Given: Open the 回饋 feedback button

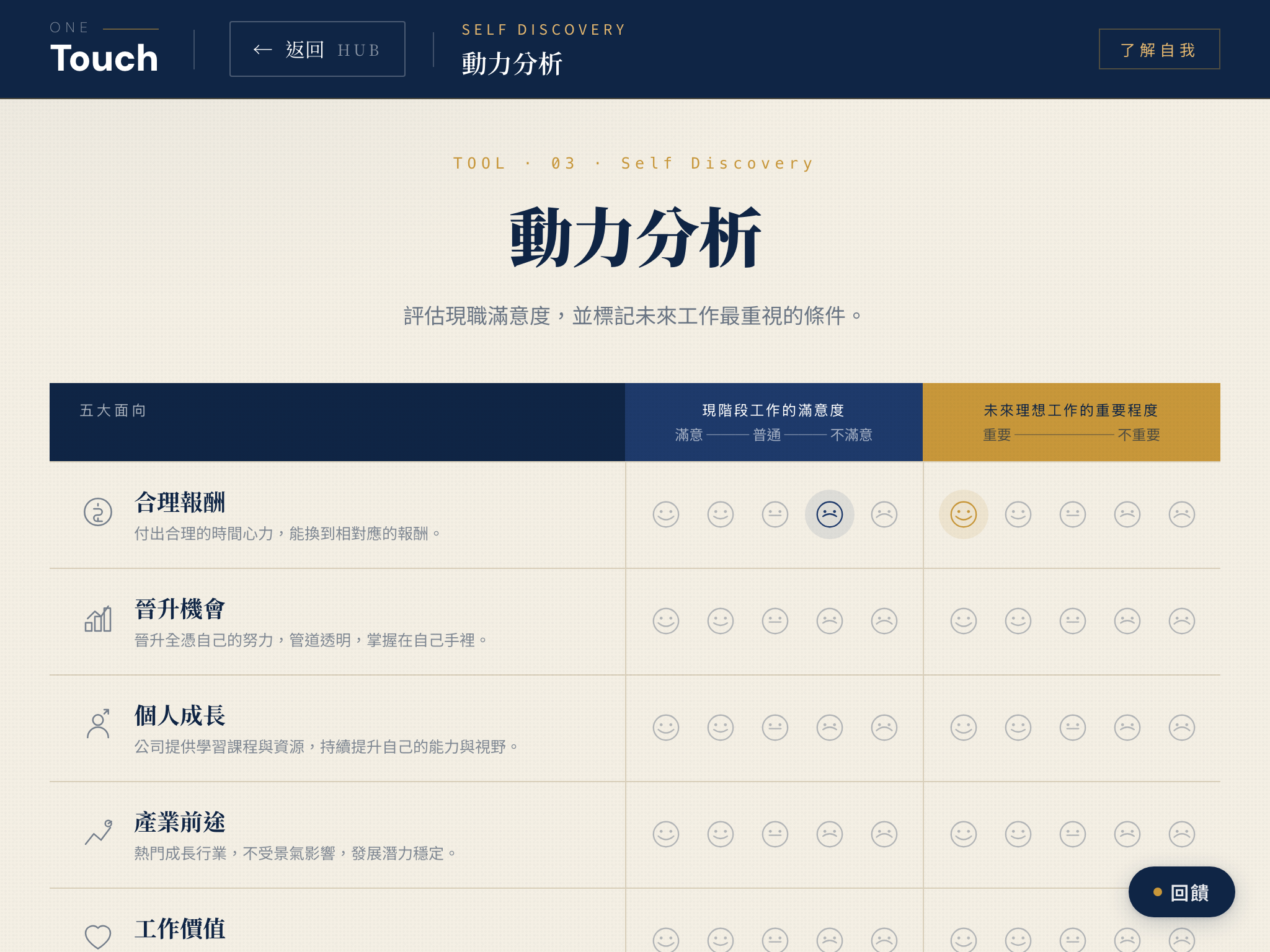Looking at the screenshot, I should pyautogui.click(x=1181, y=892).
